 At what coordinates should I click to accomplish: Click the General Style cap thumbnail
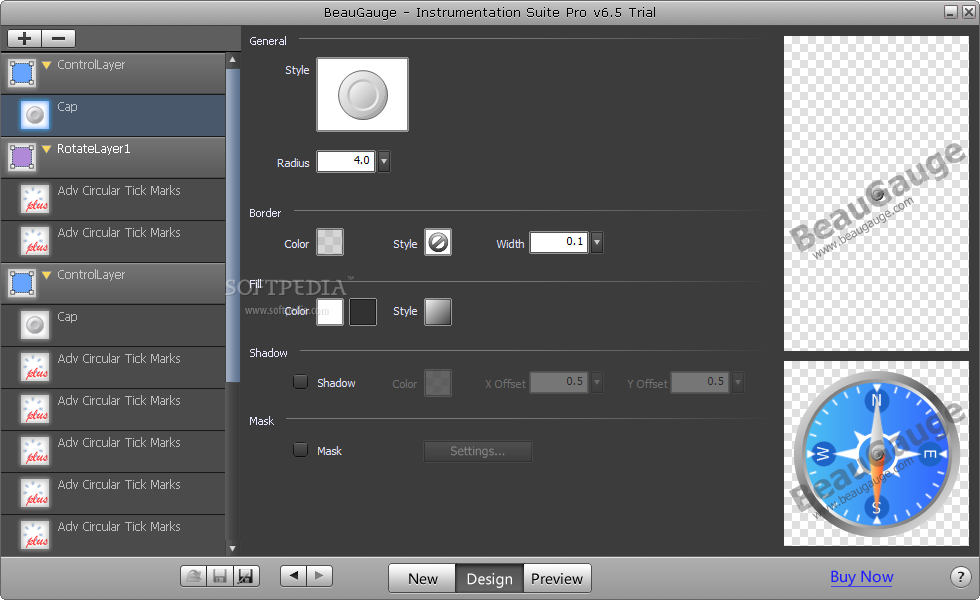tap(362, 94)
